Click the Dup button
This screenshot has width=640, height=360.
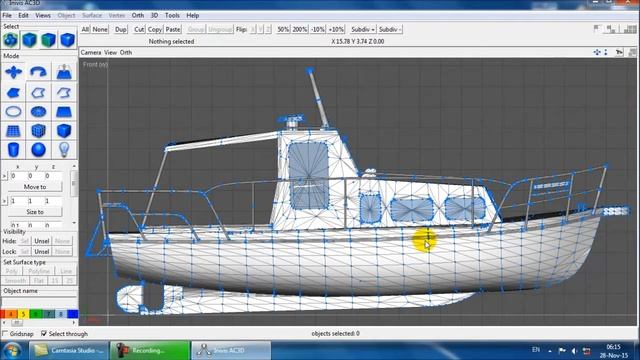click(x=120, y=29)
